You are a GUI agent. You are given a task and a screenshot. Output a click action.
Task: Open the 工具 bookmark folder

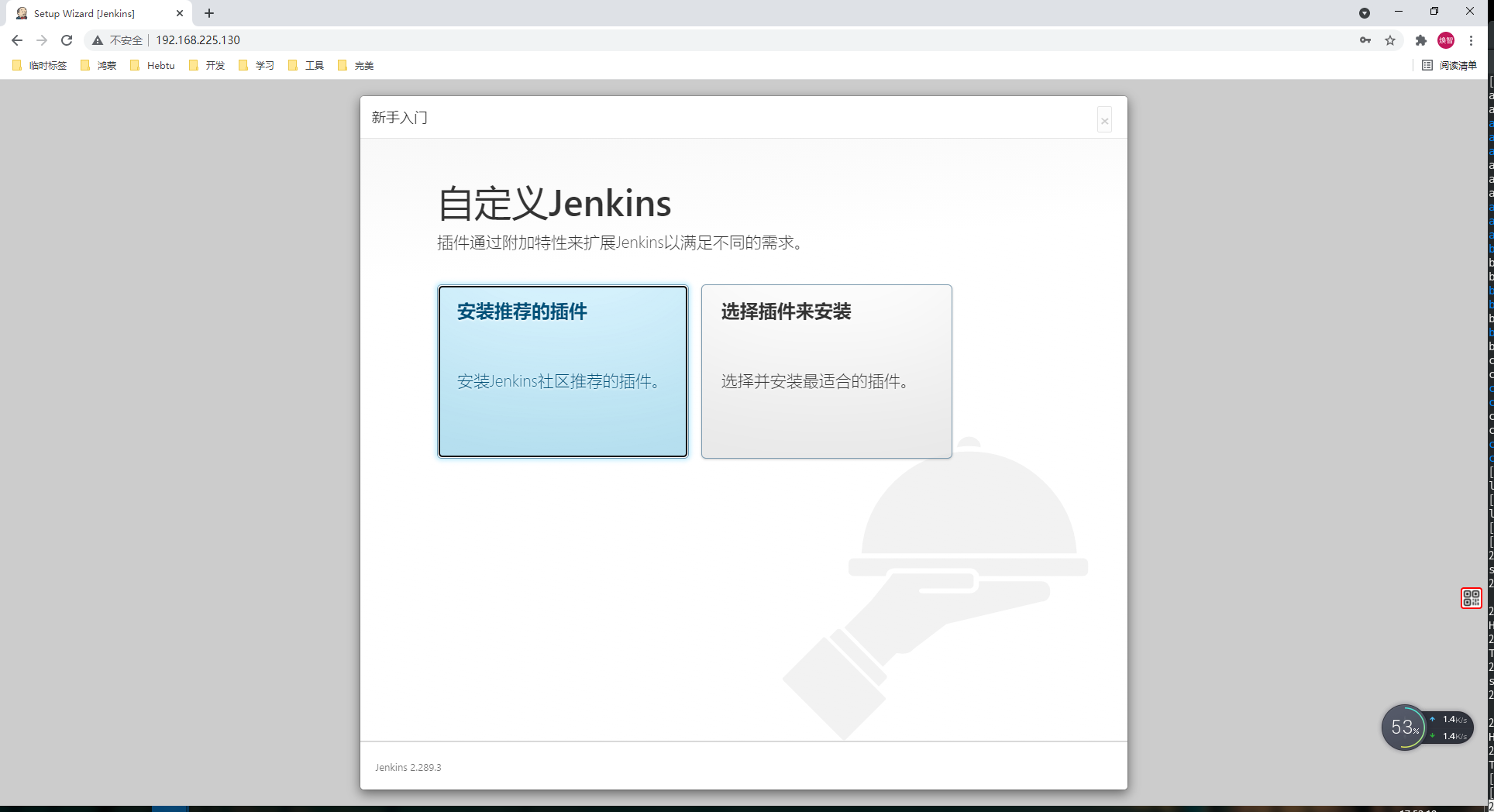tap(306, 66)
